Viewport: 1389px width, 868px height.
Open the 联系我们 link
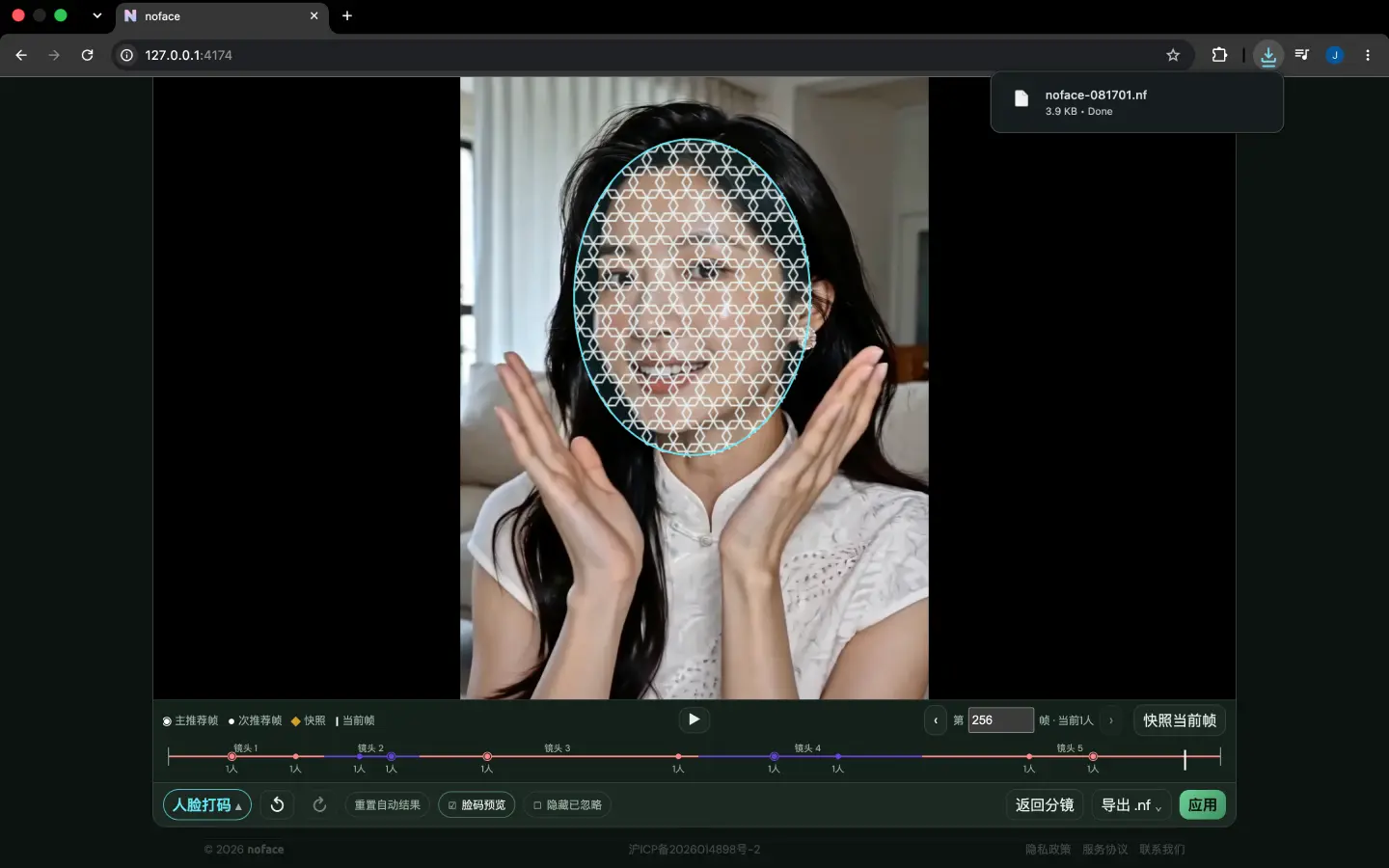click(1161, 850)
